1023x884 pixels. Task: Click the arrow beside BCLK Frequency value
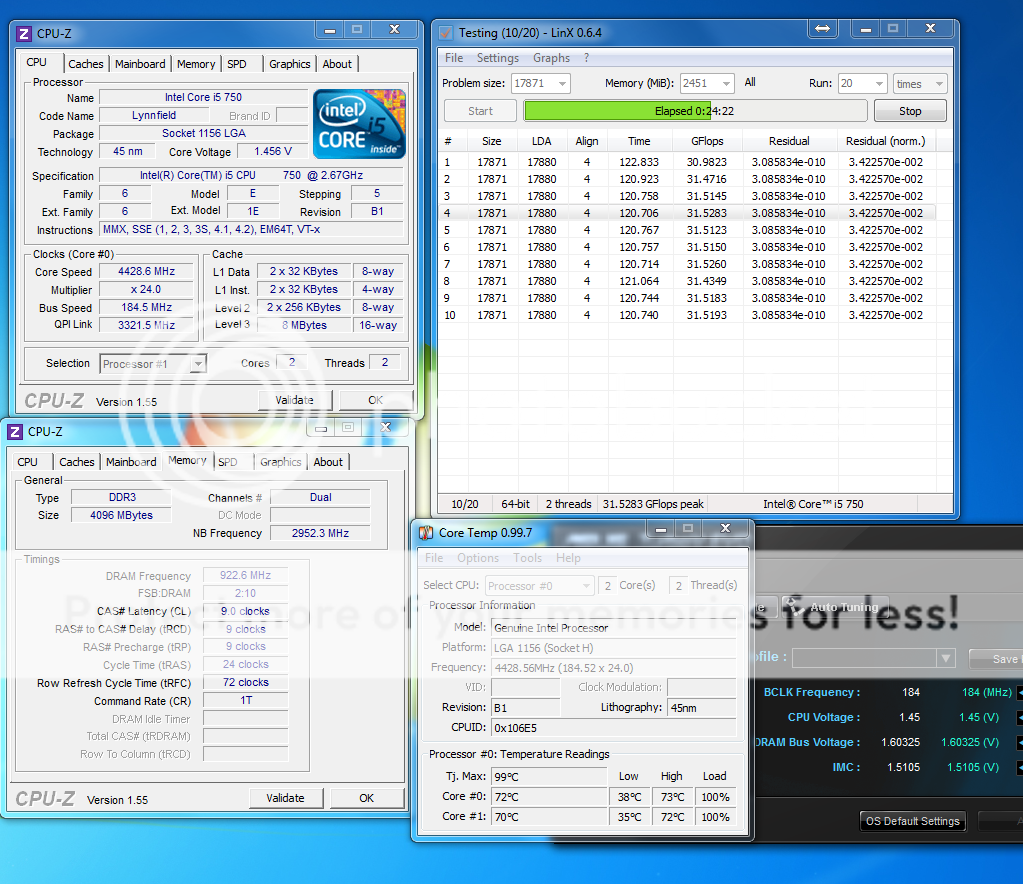(x=1019, y=693)
